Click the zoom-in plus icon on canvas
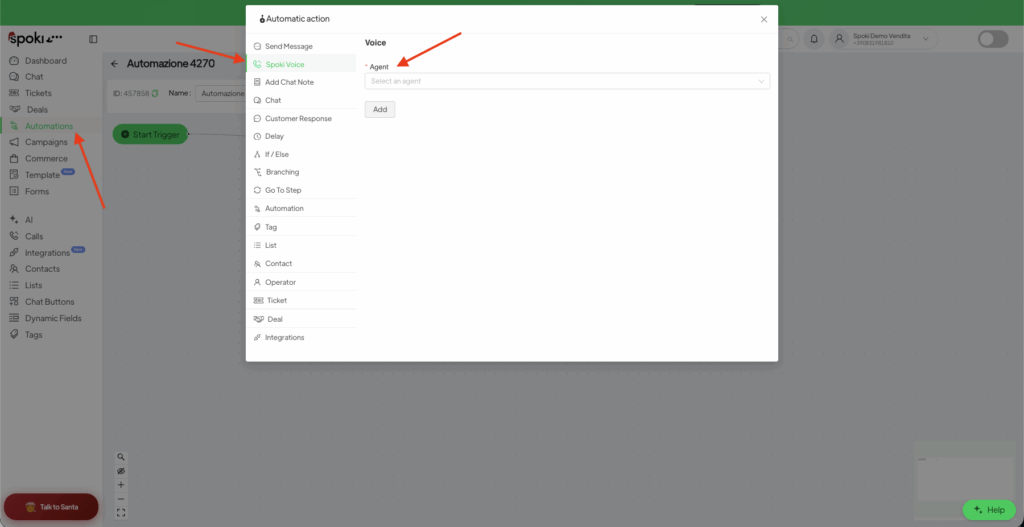This screenshot has width=1024, height=527. (121, 484)
